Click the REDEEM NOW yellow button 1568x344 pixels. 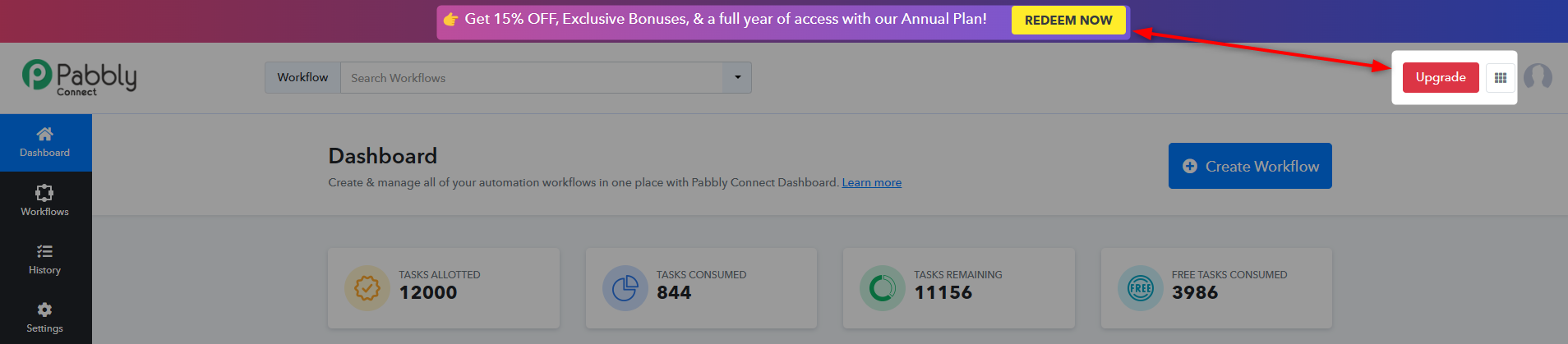[x=1068, y=20]
